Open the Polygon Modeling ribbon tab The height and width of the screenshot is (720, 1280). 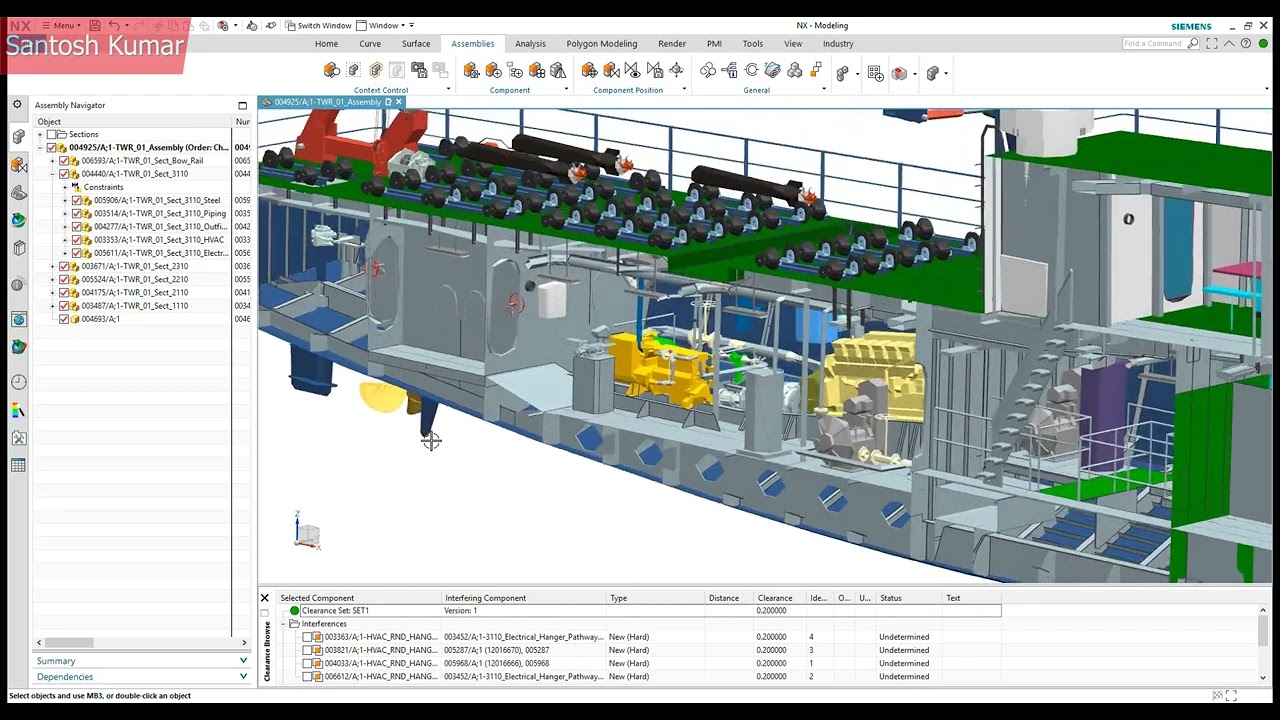[602, 44]
